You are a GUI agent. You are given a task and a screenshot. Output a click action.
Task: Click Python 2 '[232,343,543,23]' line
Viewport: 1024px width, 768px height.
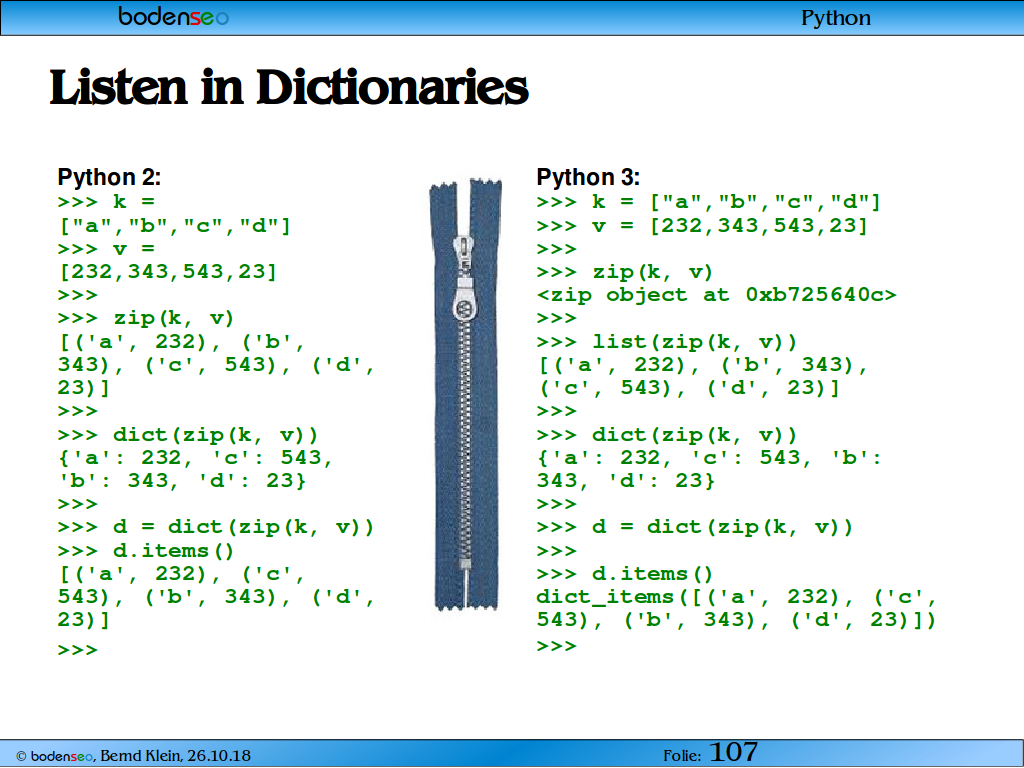[168, 272]
